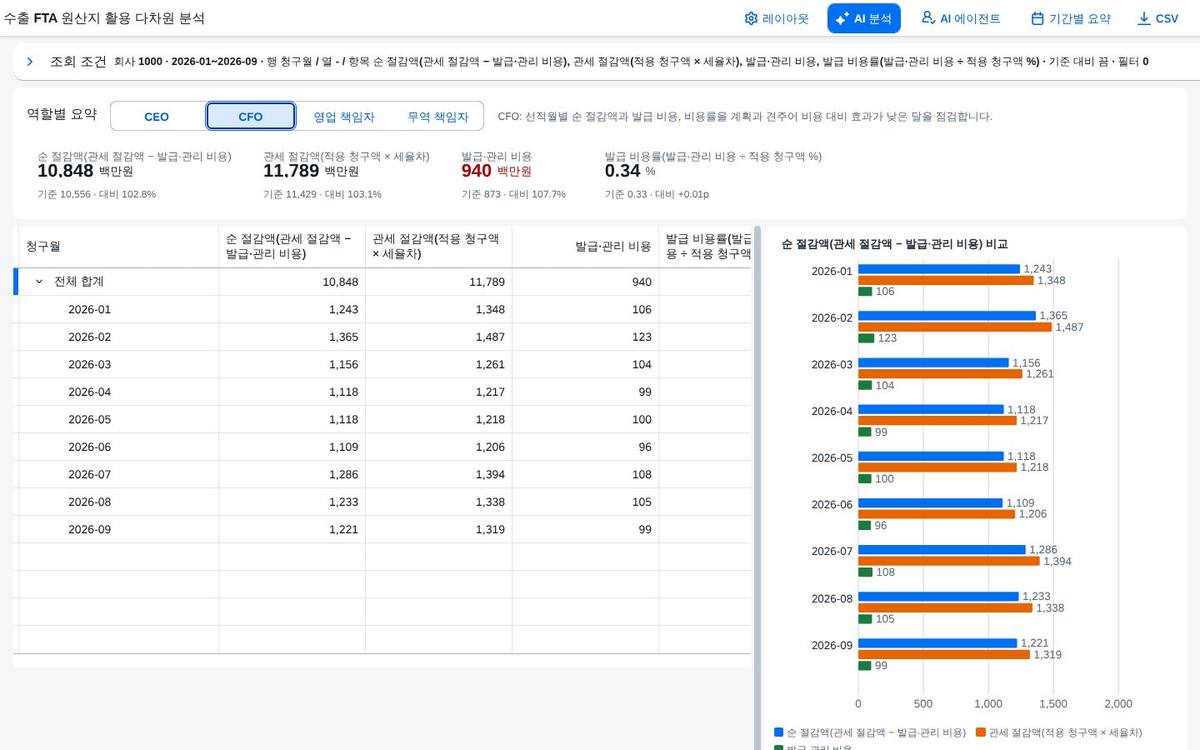Click the 관세 절감액 KPI value 11.789

pyautogui.click(x=291, y=171)
